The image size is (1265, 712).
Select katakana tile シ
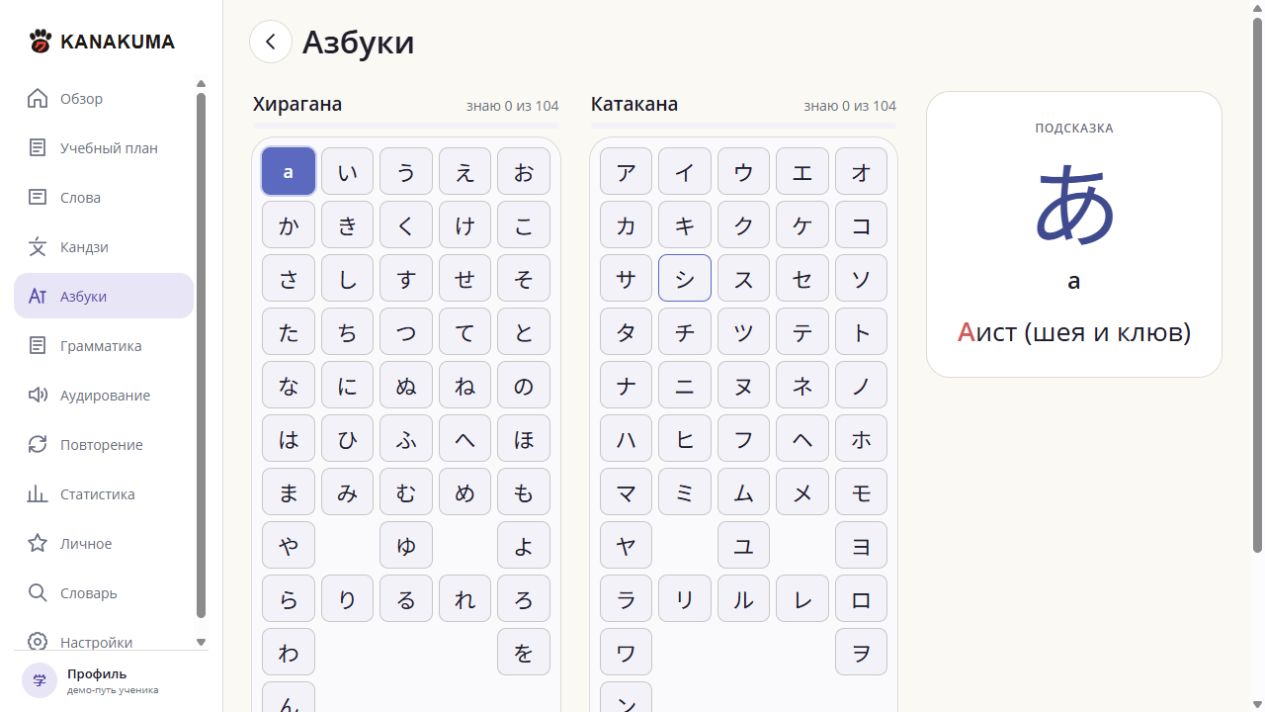point(685,278)
